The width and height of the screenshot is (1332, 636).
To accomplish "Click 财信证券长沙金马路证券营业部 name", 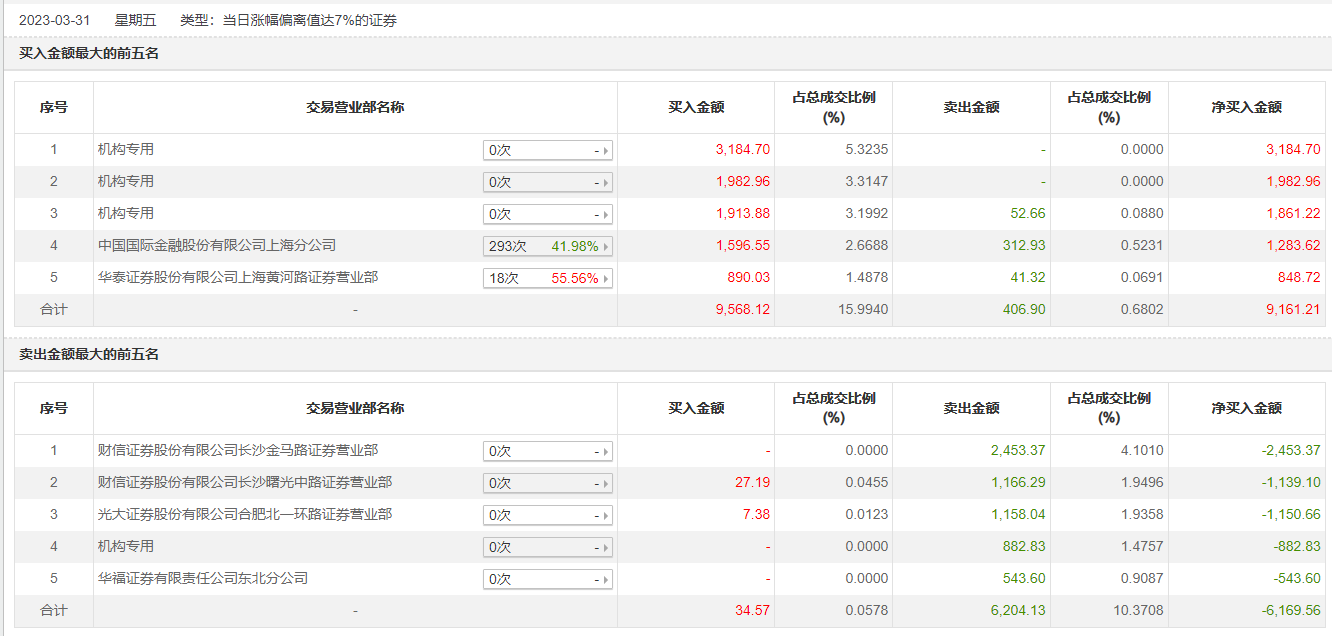I will click(238, 450).
